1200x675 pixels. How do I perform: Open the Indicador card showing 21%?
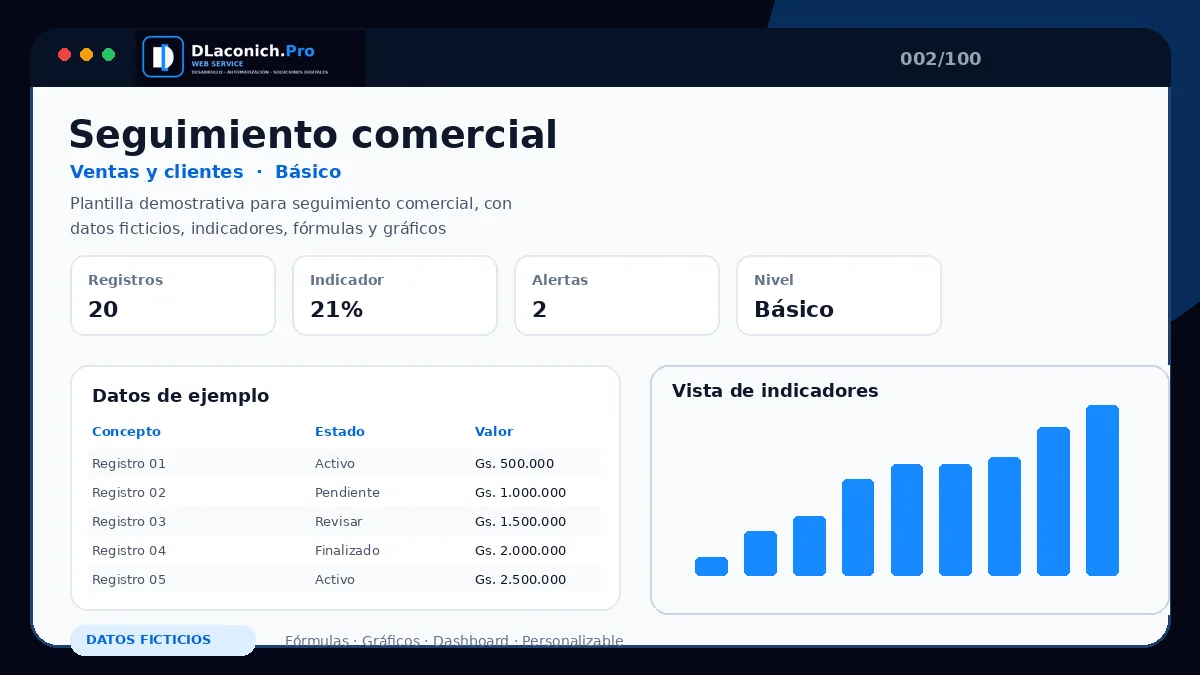(395, 296)
